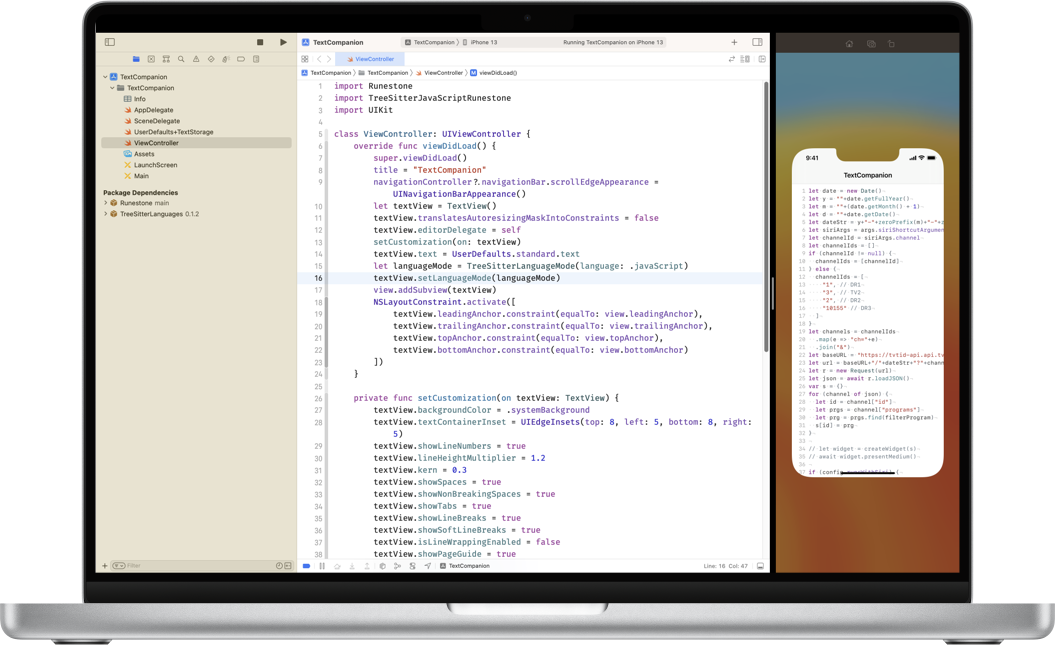Run the app with the Play button
1055x645 pixels.
[283, 42]
